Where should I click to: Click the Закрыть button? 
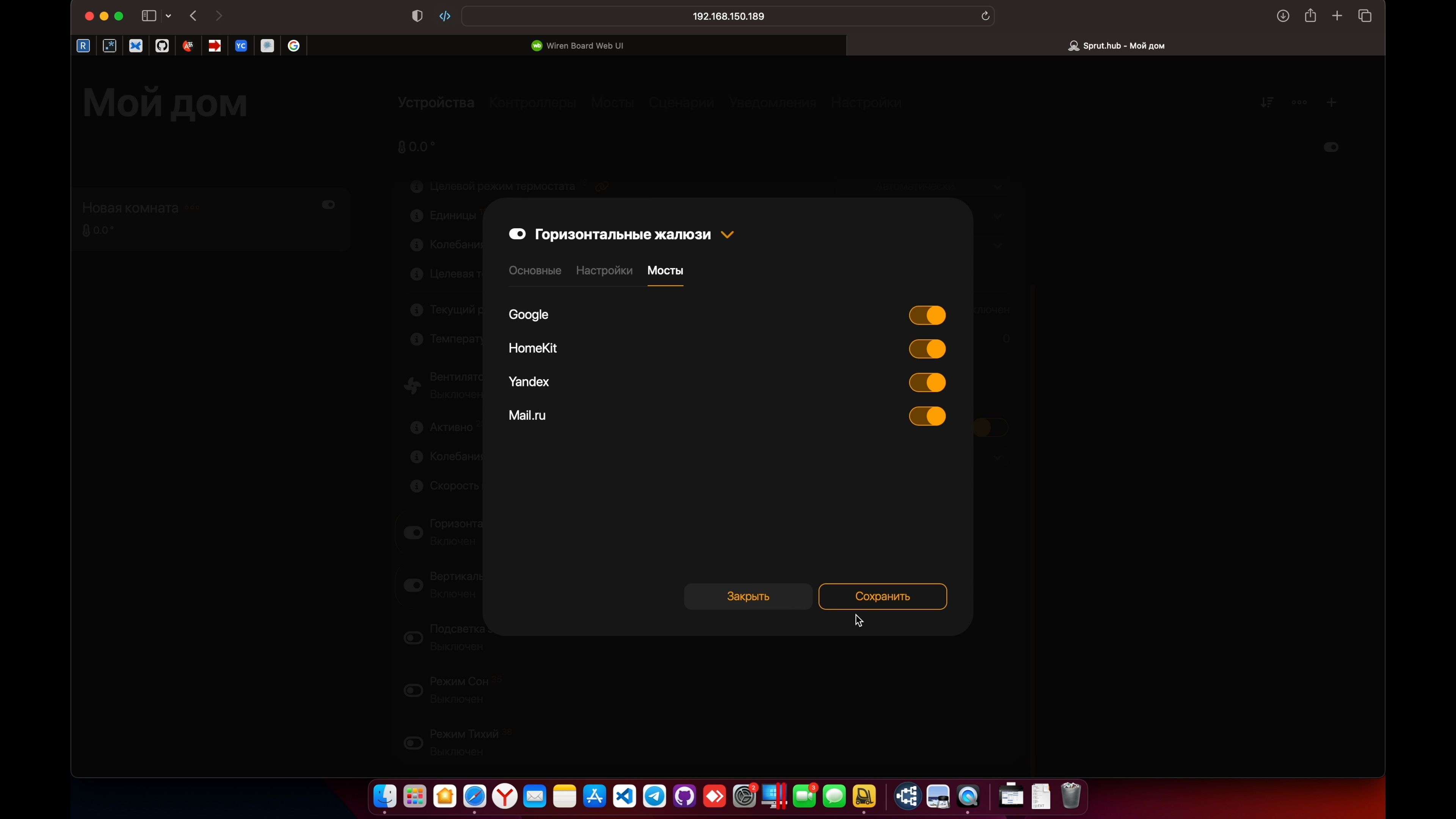point(748,596)
